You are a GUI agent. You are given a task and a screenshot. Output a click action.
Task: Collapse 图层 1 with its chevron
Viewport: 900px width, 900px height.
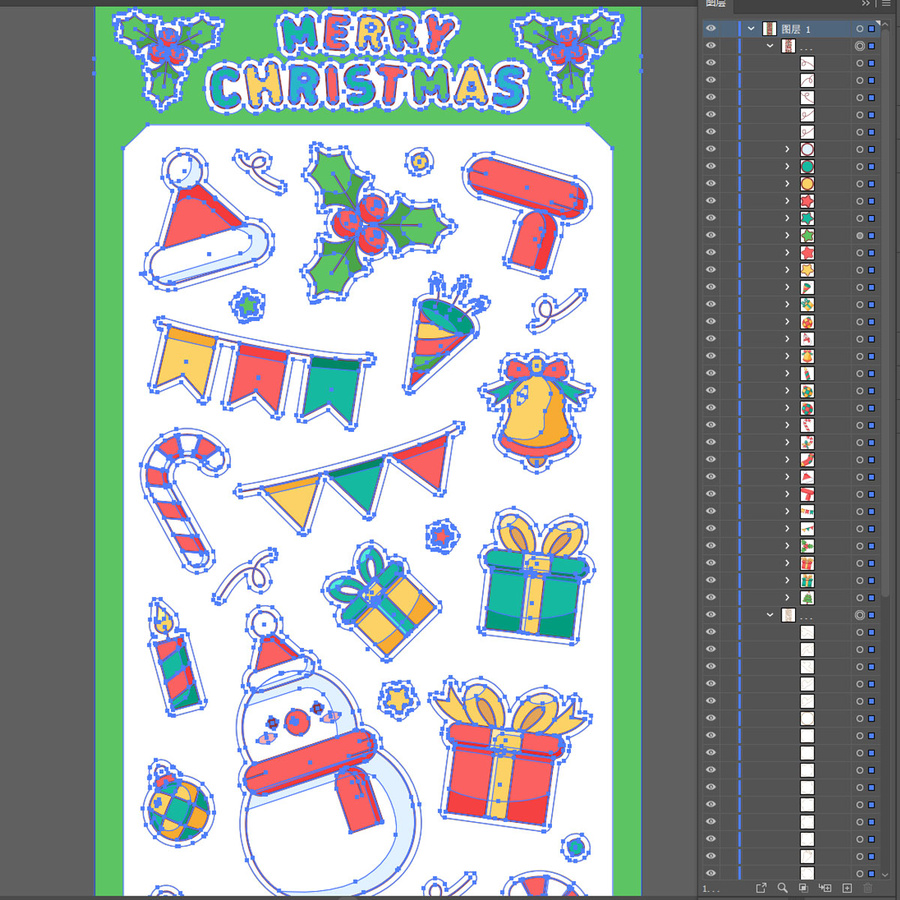pos(751,29)
